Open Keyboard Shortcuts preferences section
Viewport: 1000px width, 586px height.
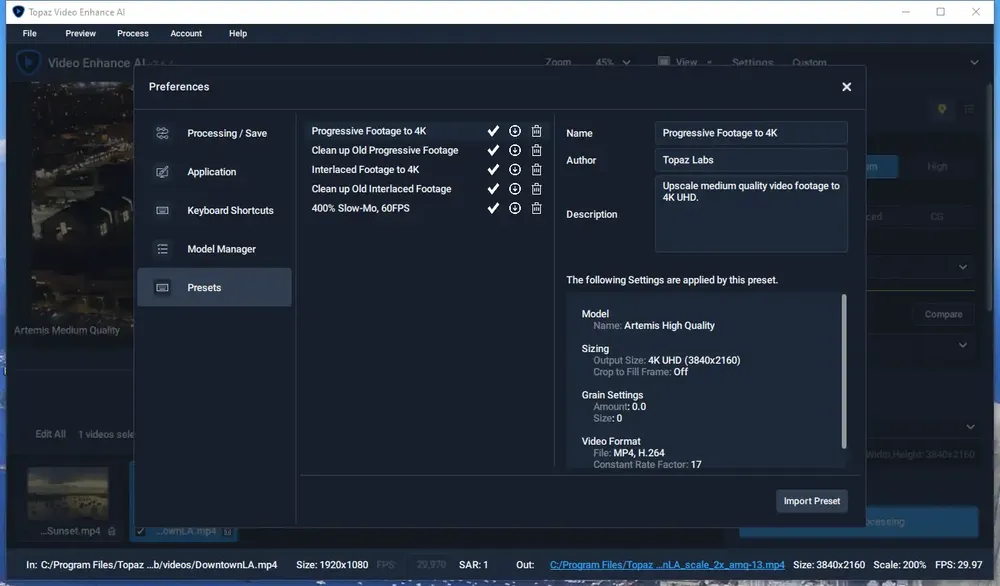[214, 210]
